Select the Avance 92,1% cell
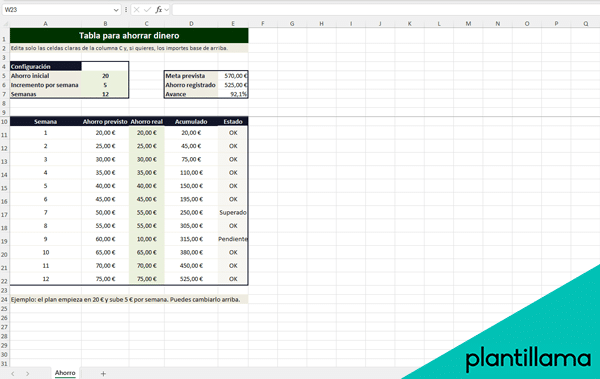This screenshot has width=600, height=379. [233, 94]
